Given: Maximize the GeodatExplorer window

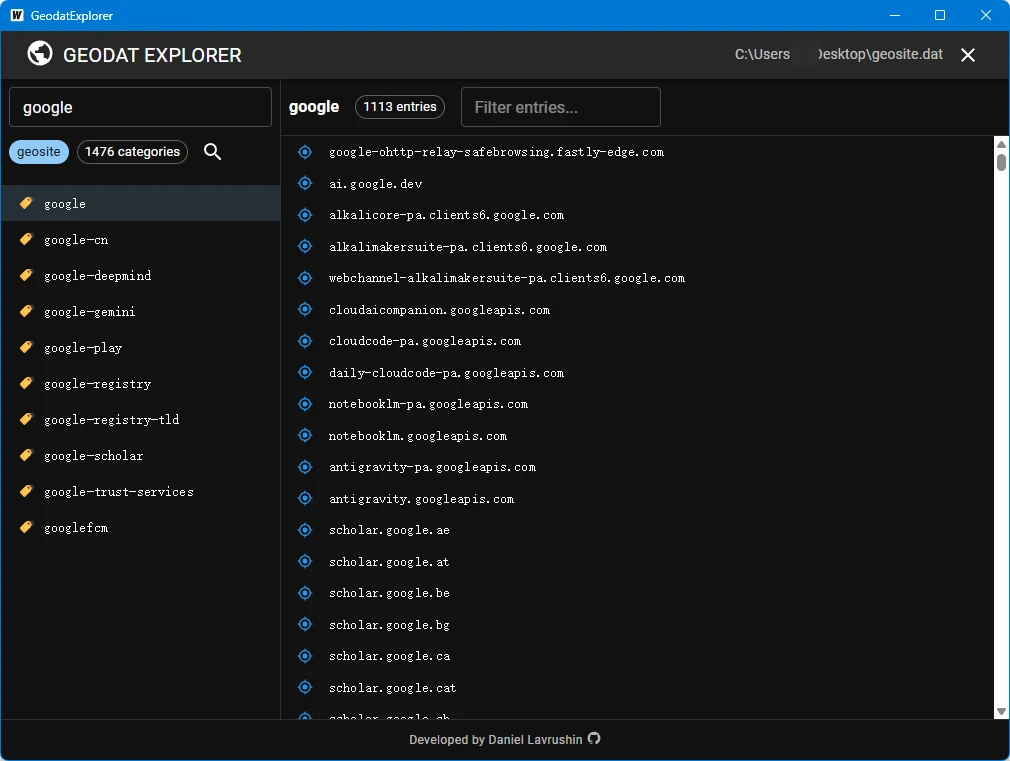Looking at the screenshot, I should 940,15.
